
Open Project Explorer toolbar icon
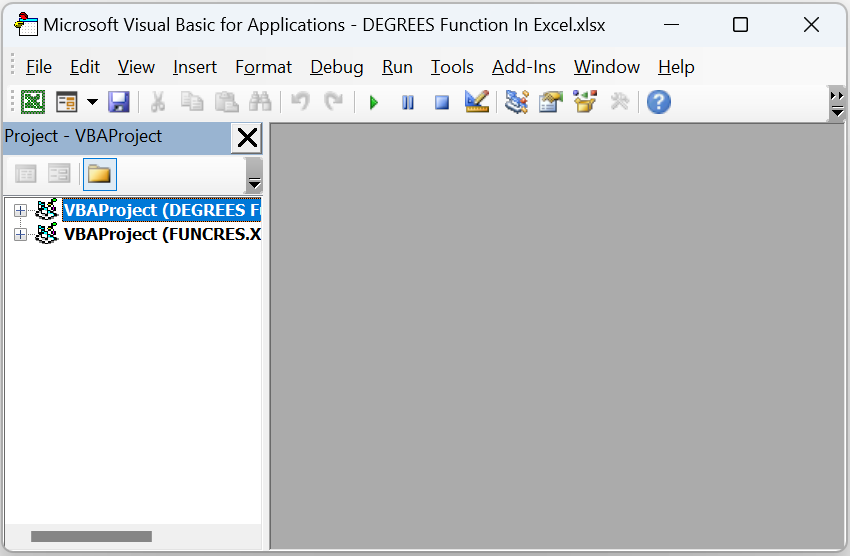pos(517,102)
